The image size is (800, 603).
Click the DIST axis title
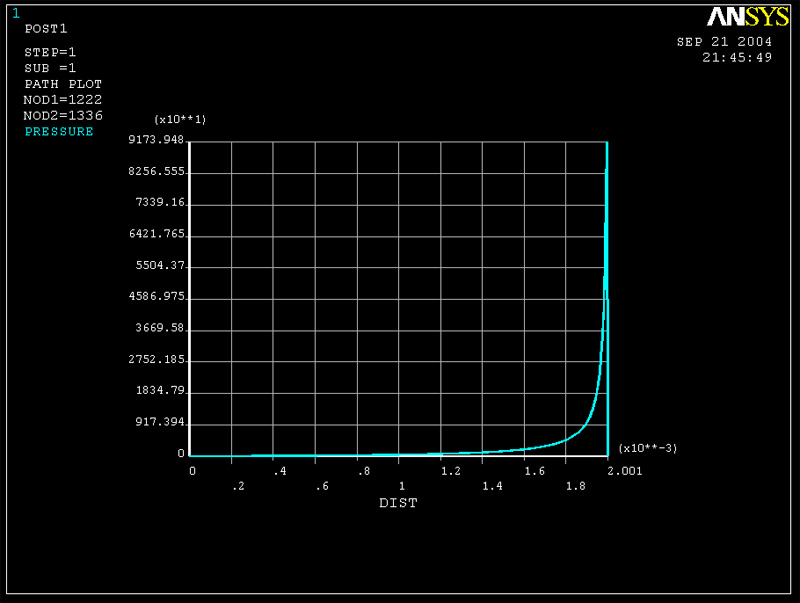[x=398, y=503]
